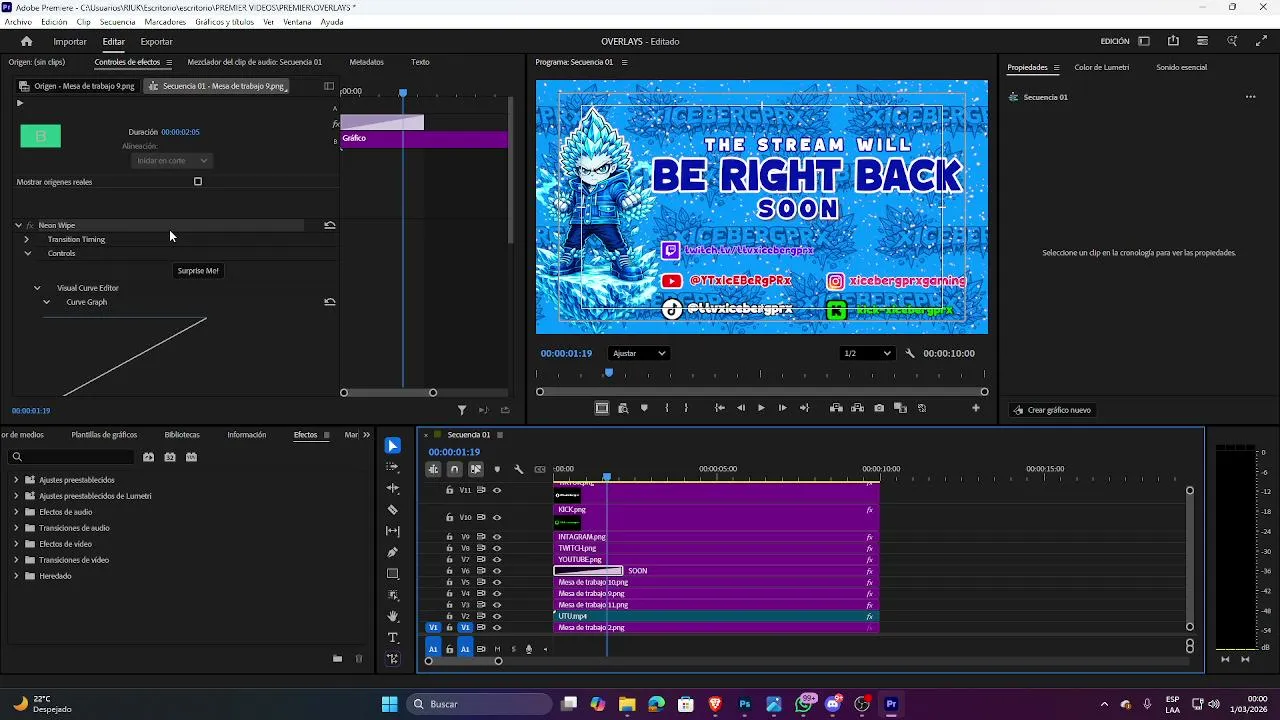
Task: Toggle Snap in timeline
Action: tap(454, 469)
